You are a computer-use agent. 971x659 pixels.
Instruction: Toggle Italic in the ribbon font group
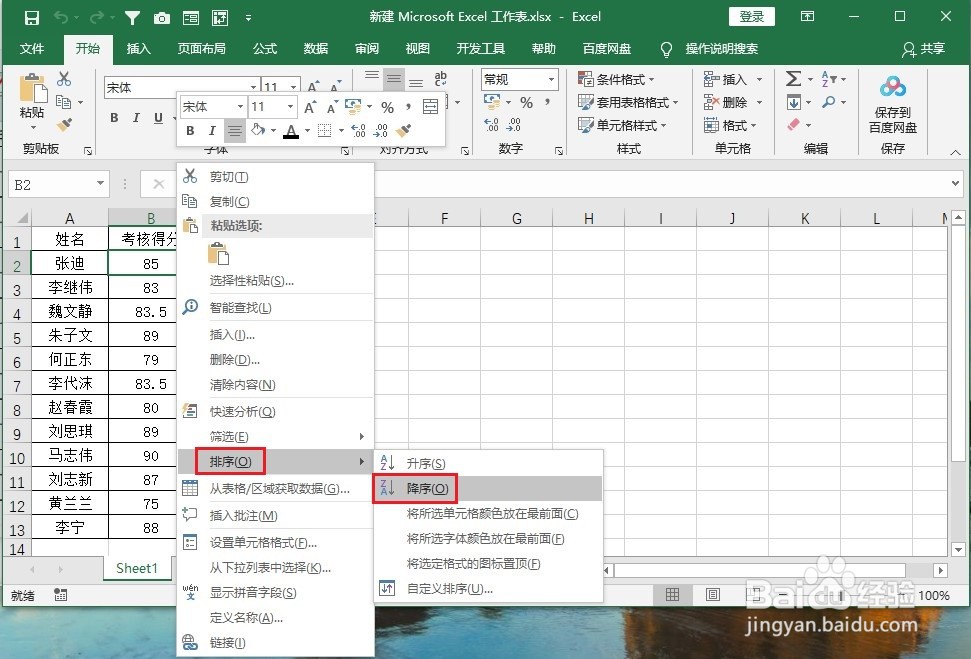click(136, 118)
